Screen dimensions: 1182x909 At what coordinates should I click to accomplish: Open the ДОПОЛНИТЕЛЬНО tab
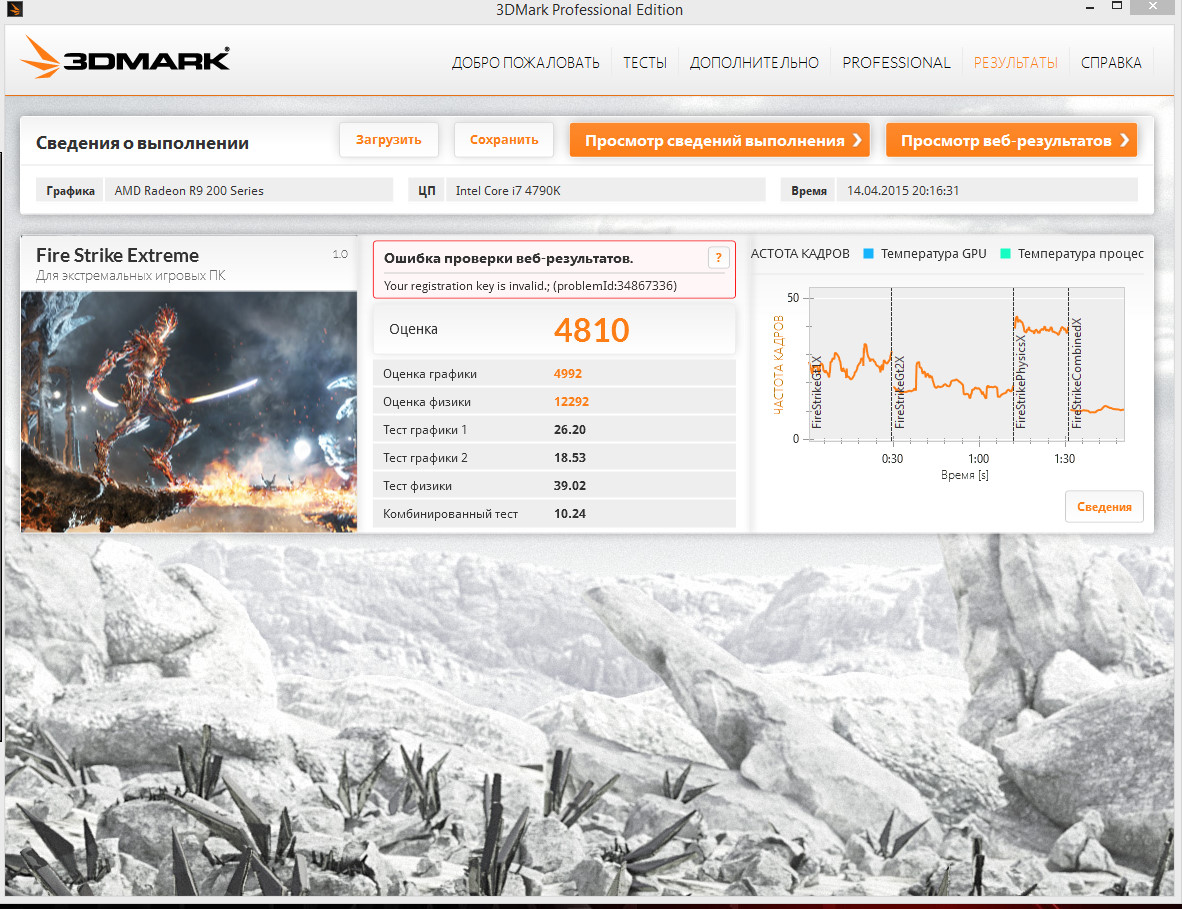point(754,63)
